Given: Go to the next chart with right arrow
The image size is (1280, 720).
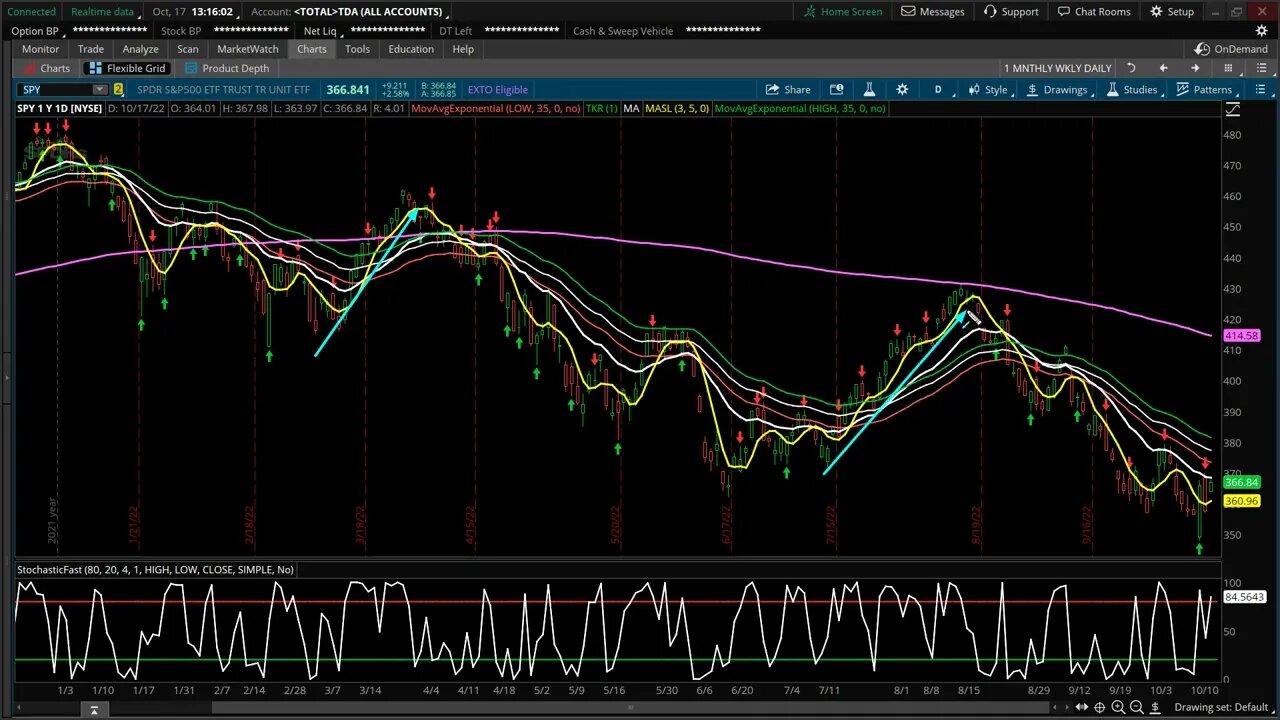Looking at the screenshot, I should (x=1194, y=68).
